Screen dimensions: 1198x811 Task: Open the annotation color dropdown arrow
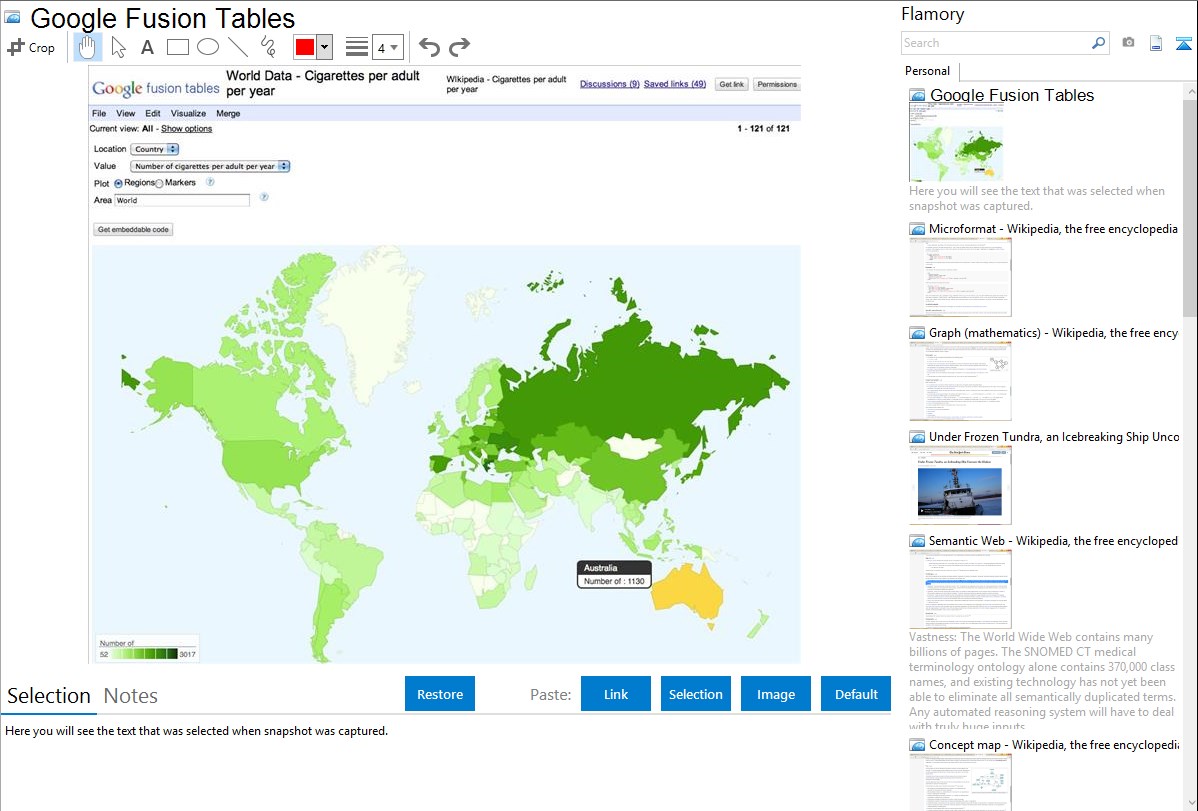pyautogui.click(x=324, y=47)
